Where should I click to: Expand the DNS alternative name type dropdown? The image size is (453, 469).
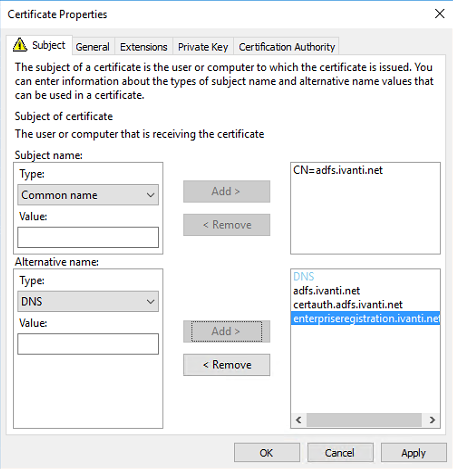point(88,301)
